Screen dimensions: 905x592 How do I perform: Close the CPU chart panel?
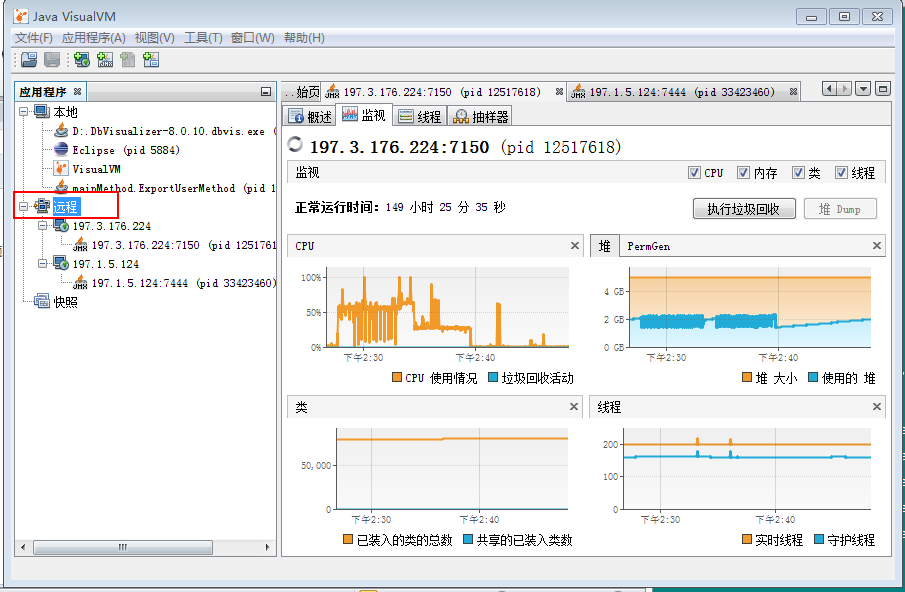click(x=574, y=246)
